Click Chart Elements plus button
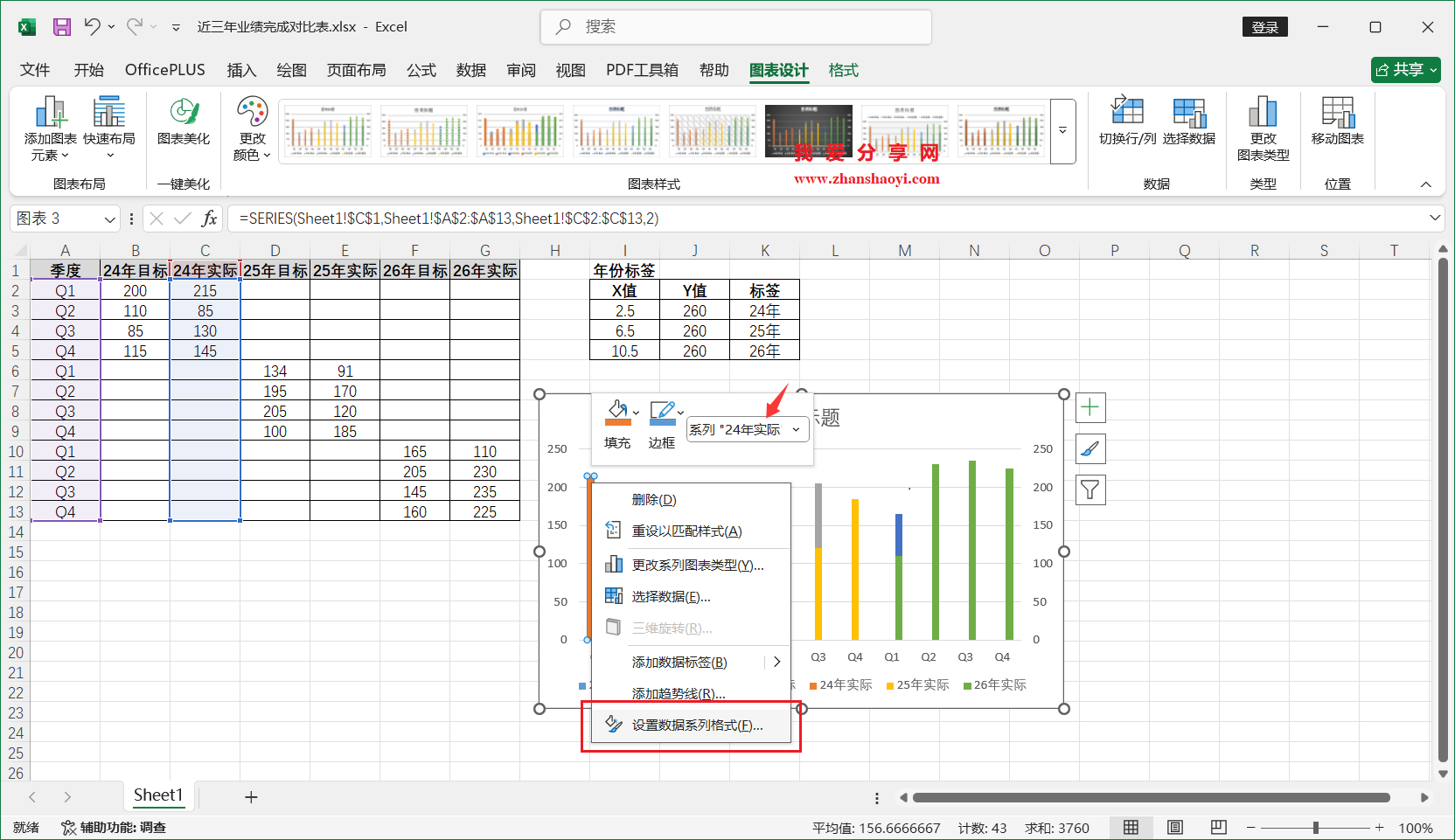Screen dimensions: 1455x840 click(x=1090, y=407)
